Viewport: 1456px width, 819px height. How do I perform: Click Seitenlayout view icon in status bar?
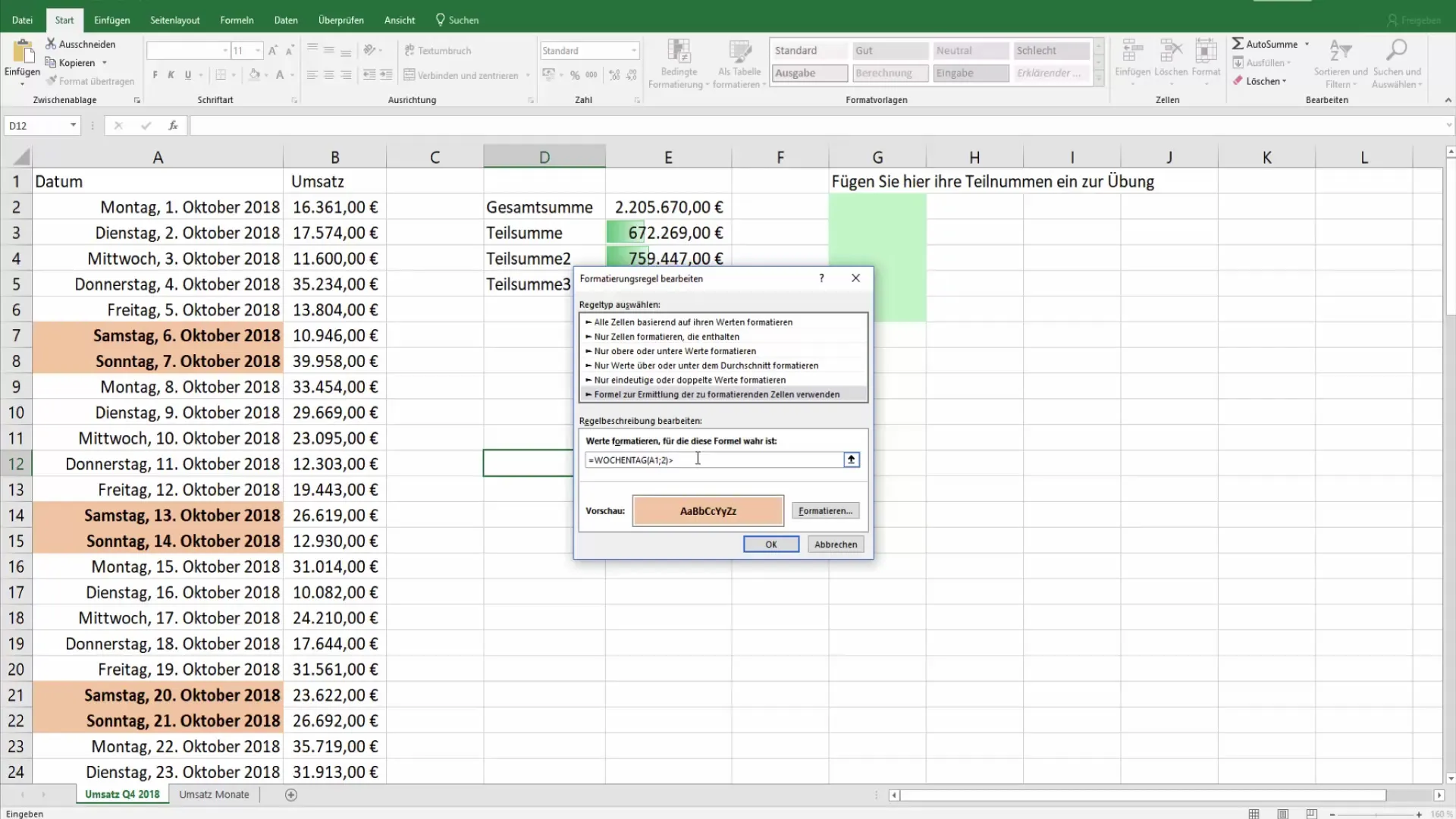click(1282, 814)
